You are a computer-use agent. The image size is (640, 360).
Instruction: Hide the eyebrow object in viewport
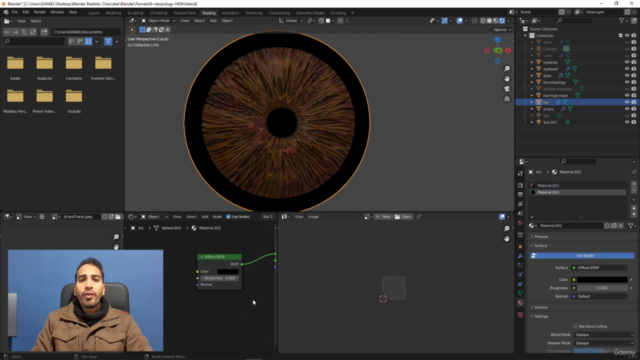[627, 62]
